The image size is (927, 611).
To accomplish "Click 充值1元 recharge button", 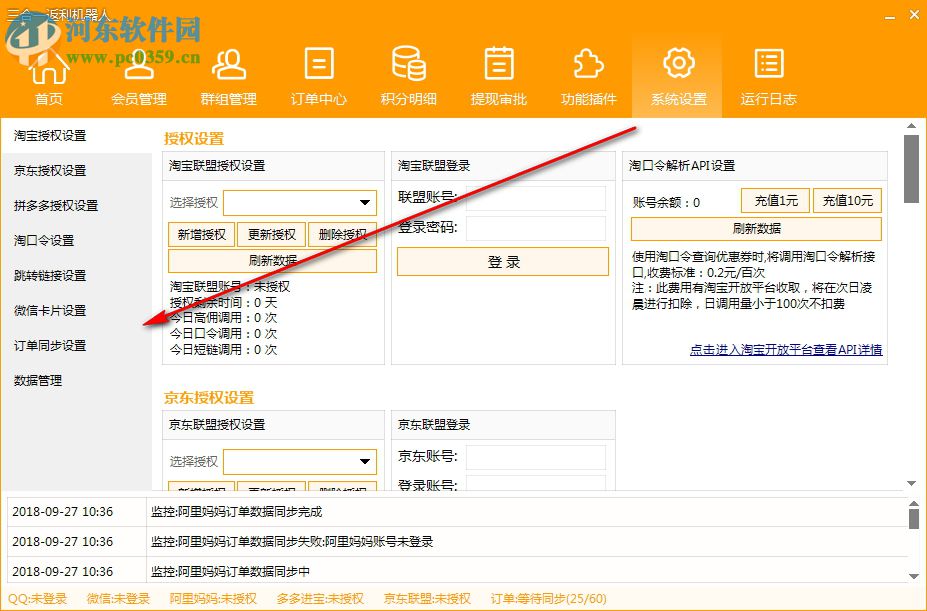I will pos(774,200).
